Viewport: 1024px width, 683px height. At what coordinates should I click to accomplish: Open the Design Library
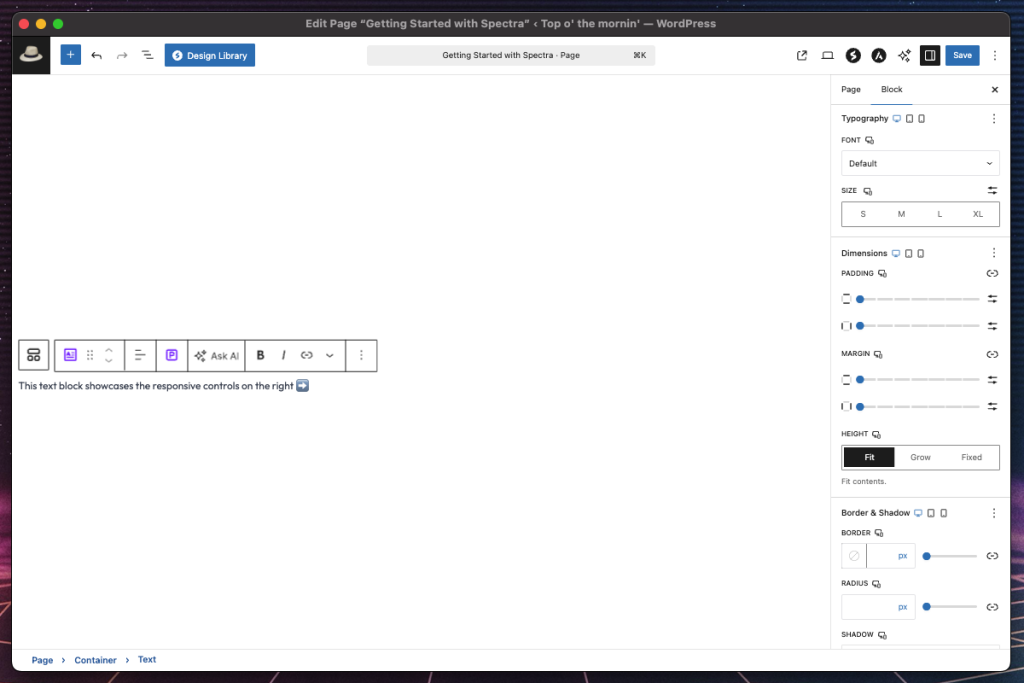[x=210, y=55]
